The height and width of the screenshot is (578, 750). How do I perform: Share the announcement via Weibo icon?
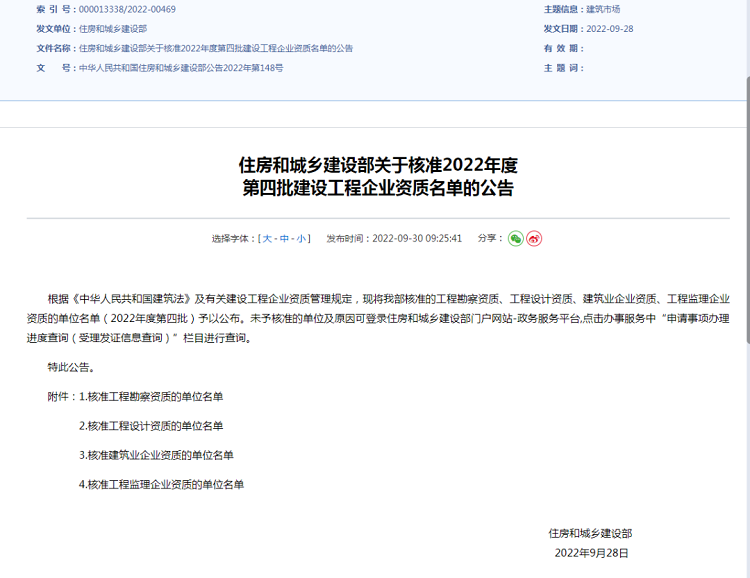534,239
